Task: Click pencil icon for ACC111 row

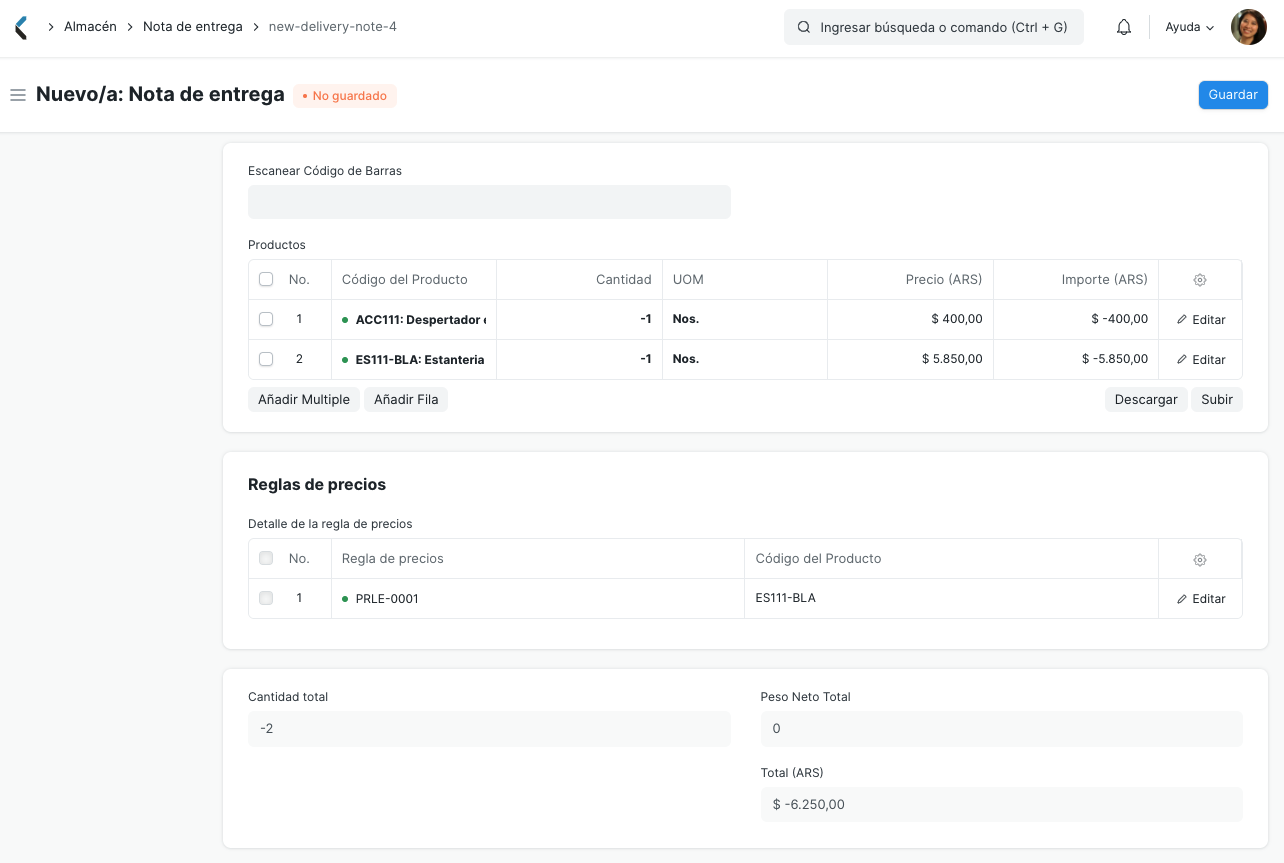Action: 1182,320
